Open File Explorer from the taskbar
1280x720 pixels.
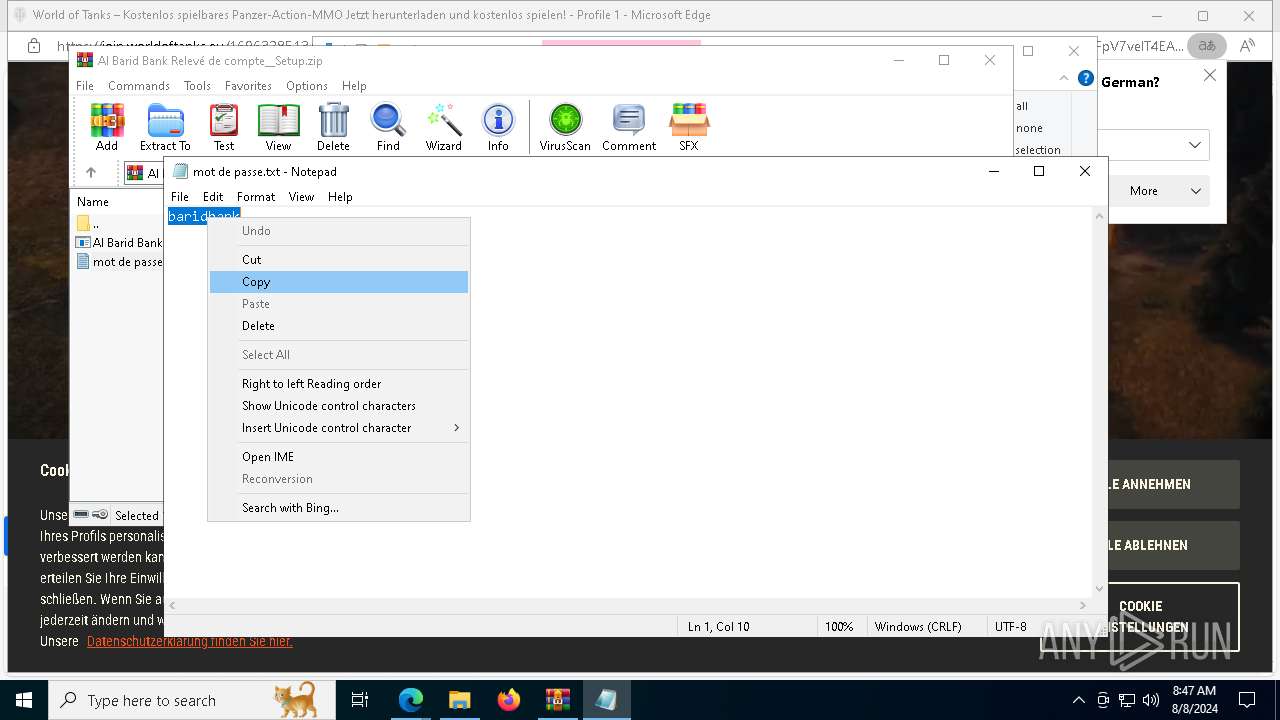coord(459,700)
